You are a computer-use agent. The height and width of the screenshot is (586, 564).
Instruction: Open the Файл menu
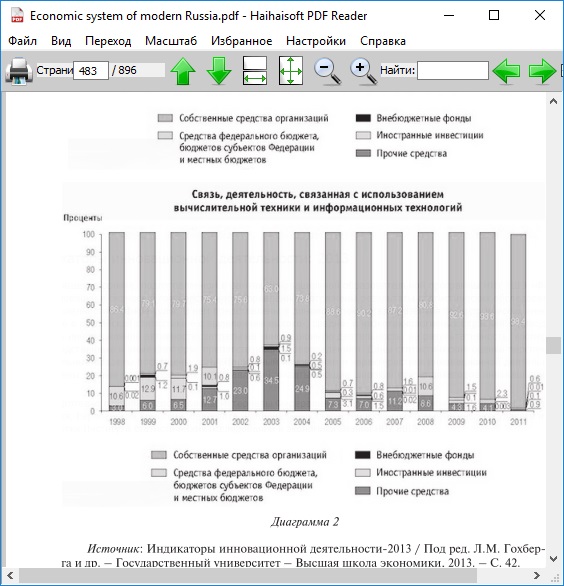click(22, 41)
